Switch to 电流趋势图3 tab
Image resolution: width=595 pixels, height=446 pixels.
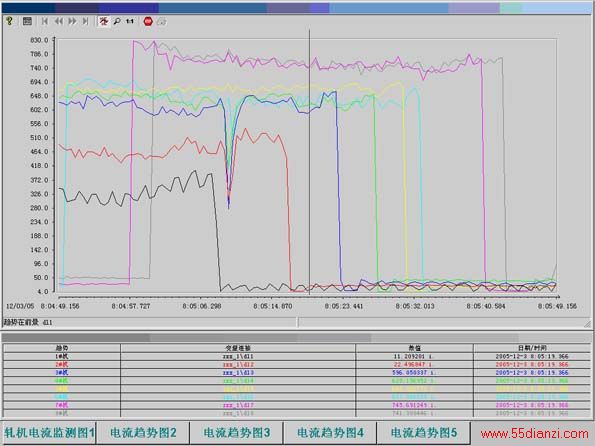point(237,432)
